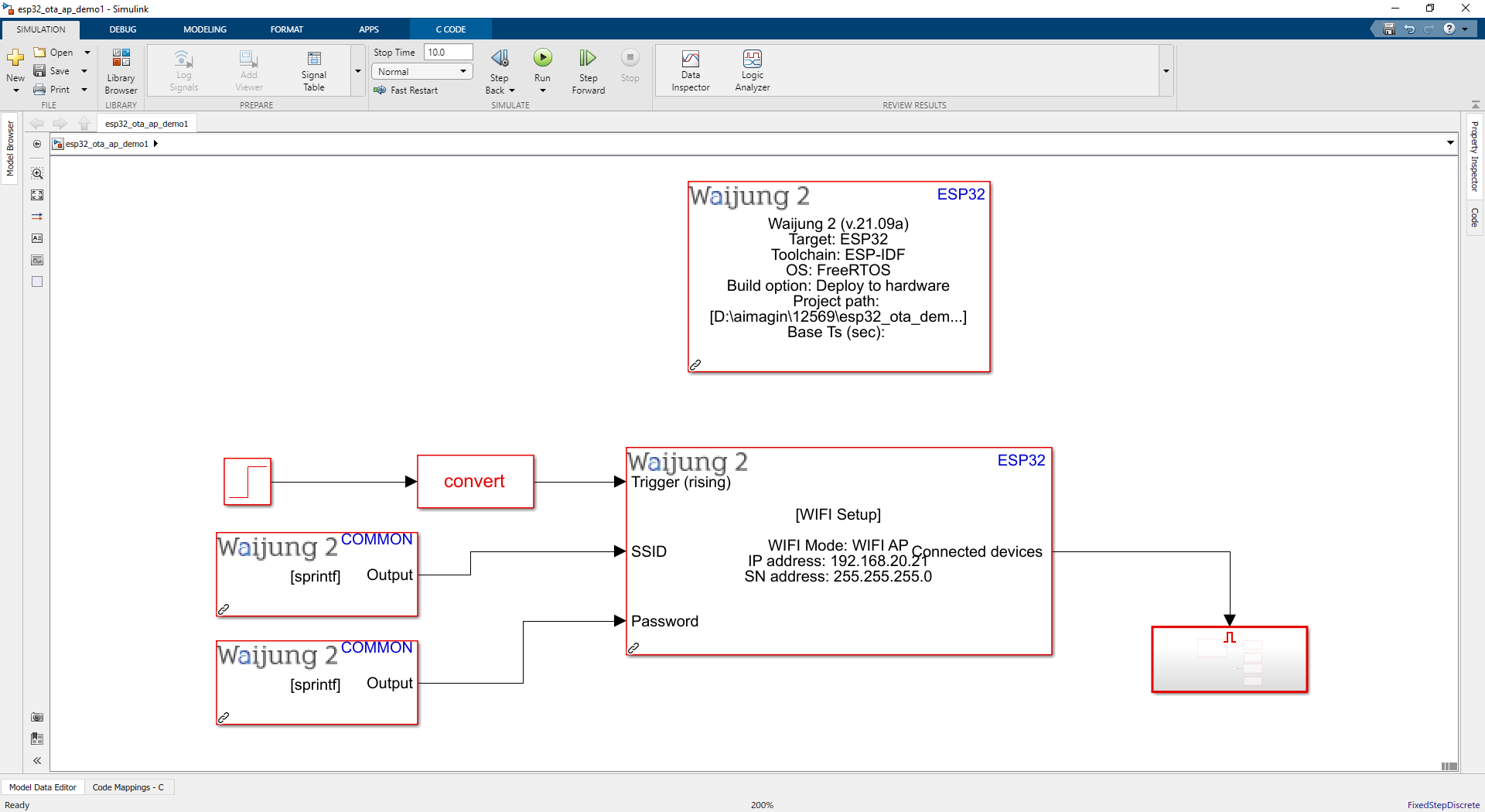Viewport: 1485px width, 812px height.
Task: Expand the Prepare gallery dropdown
Action: tap(358, 71)
